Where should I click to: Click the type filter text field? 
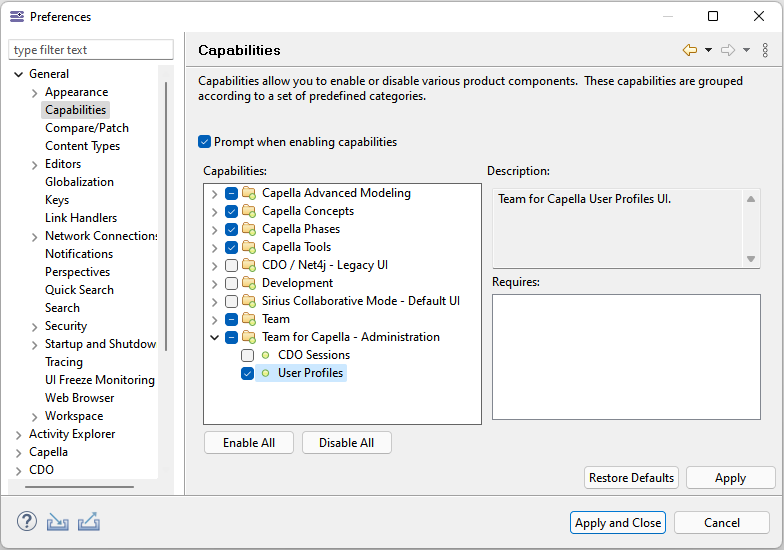point(90,50)
